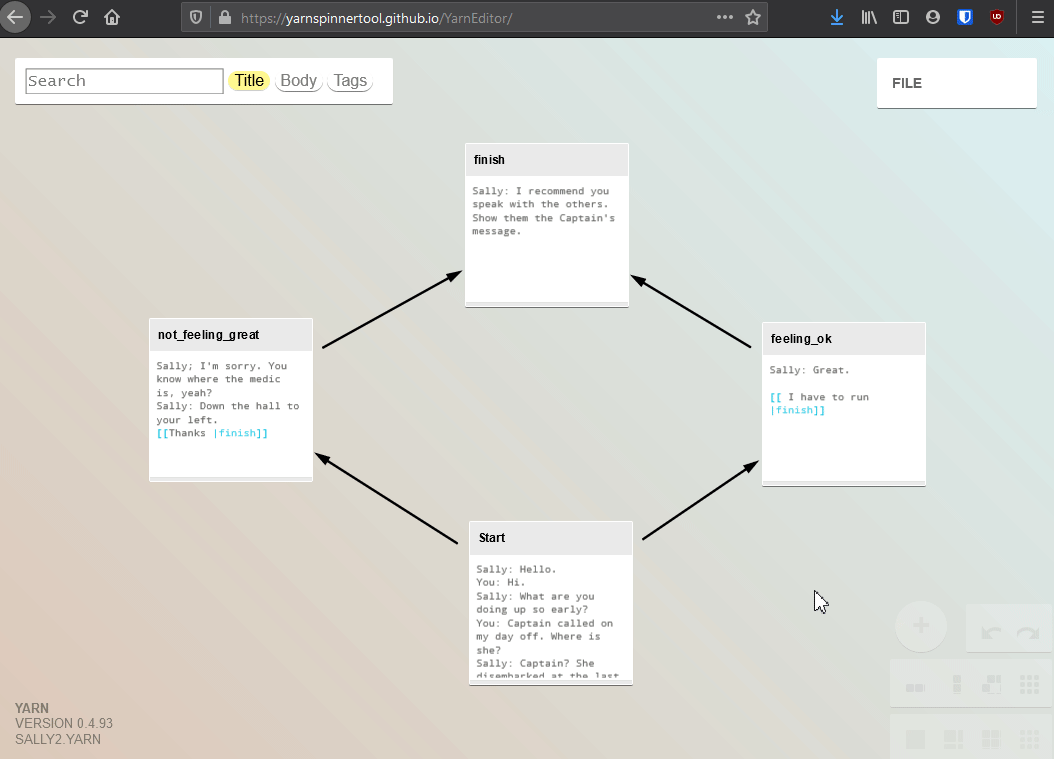The height and width of the screenshot is (759, 1054).
Task: Arrange nodes in a grid layout
Action: (1028, 685)
